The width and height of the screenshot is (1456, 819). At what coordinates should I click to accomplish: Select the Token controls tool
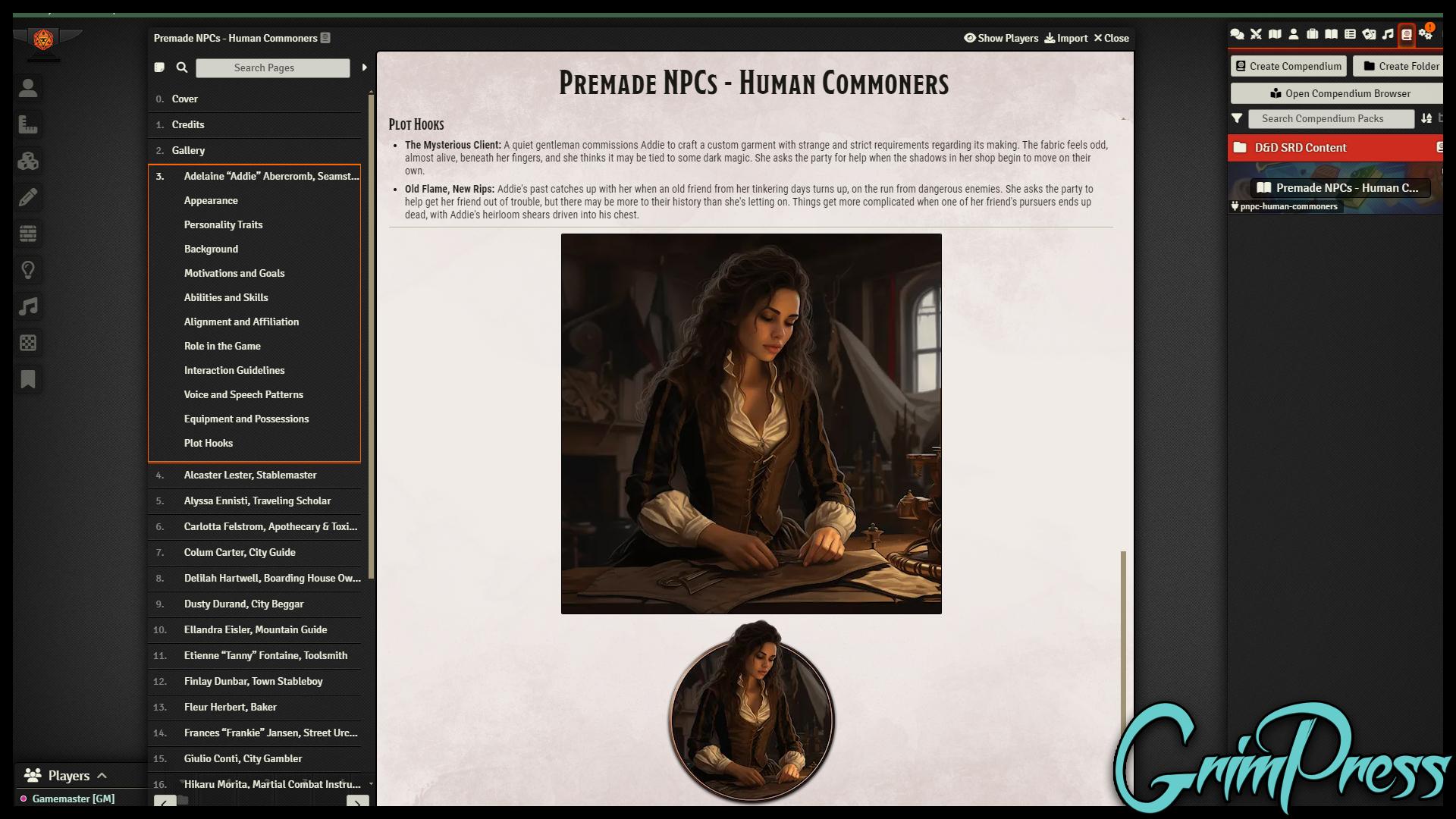pyautogui.click(x=28, y=89)
